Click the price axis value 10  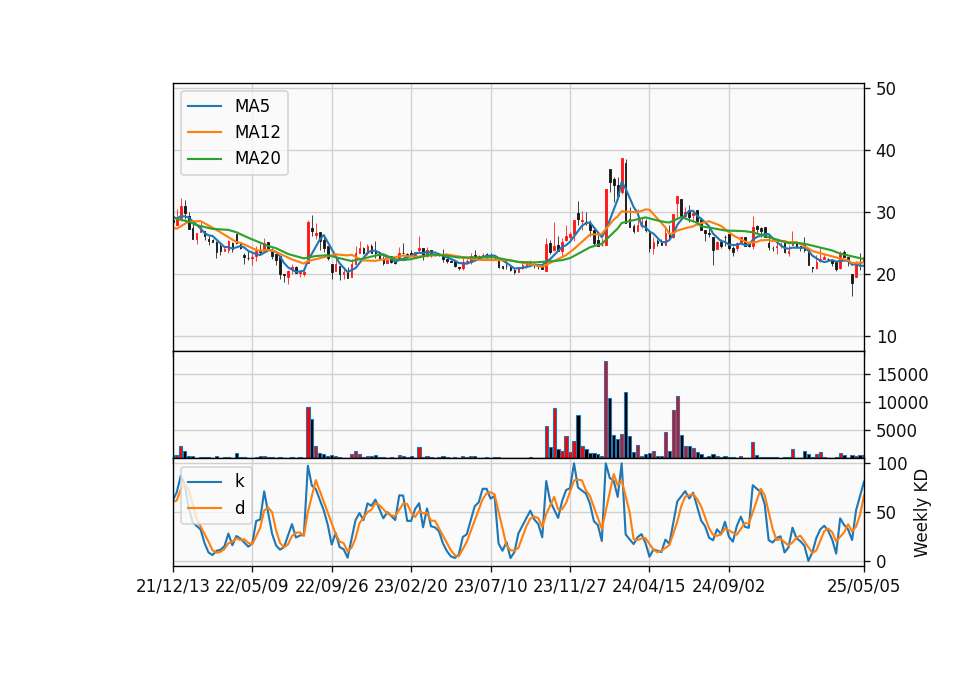[885, 337]
